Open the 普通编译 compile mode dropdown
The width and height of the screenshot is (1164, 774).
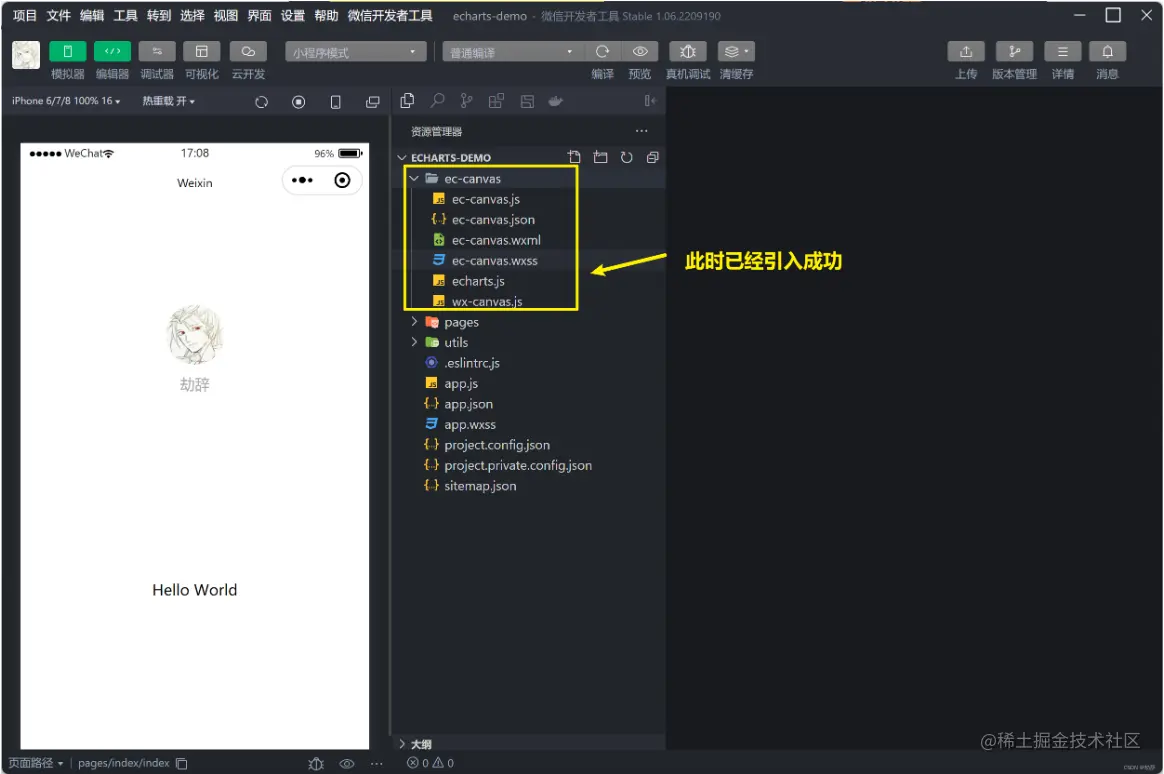pyautogui.click(x=512, y=52)
